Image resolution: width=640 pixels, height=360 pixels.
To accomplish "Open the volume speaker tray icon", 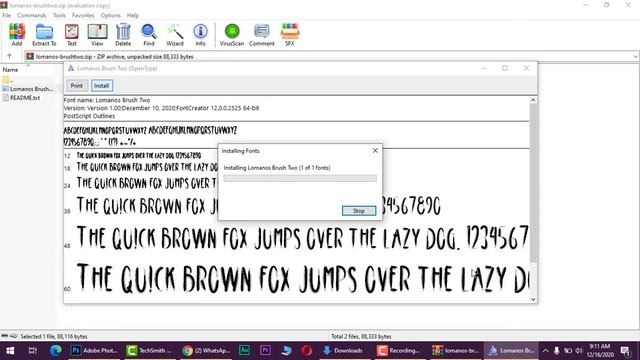I will (579, 351).
